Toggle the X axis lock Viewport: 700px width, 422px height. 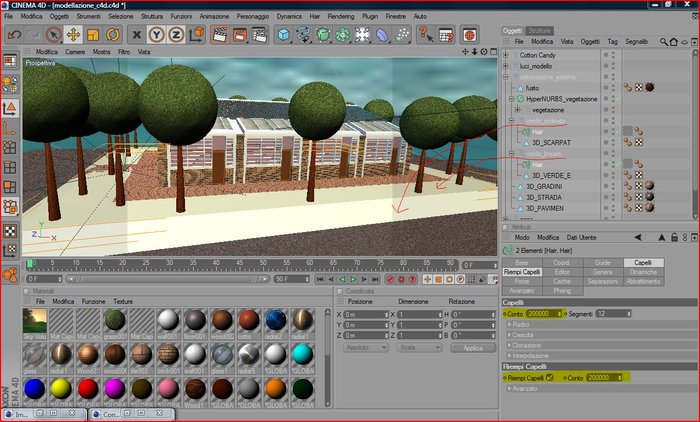(x=137, y=35)
